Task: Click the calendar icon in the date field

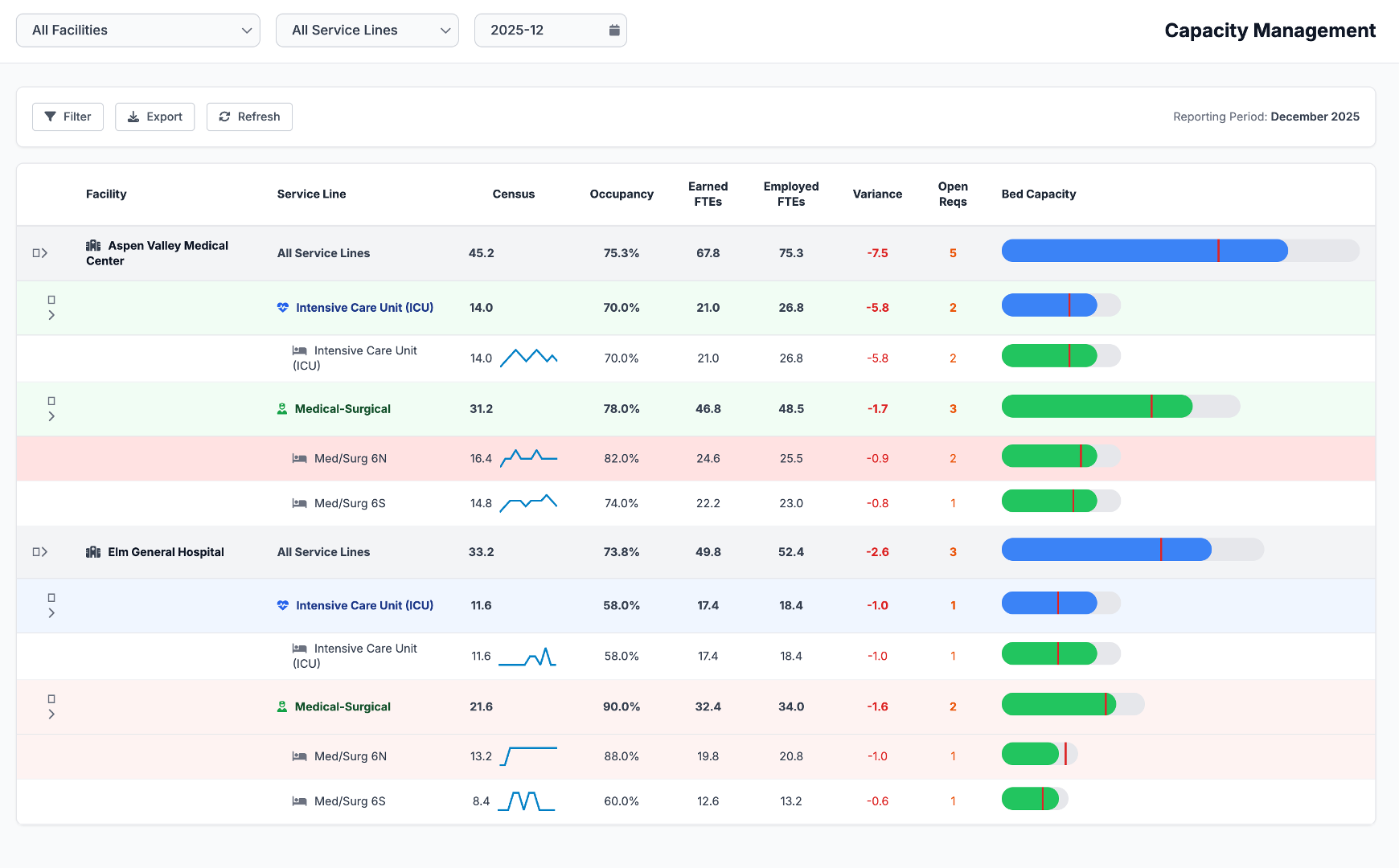Action: click(614, 31)
